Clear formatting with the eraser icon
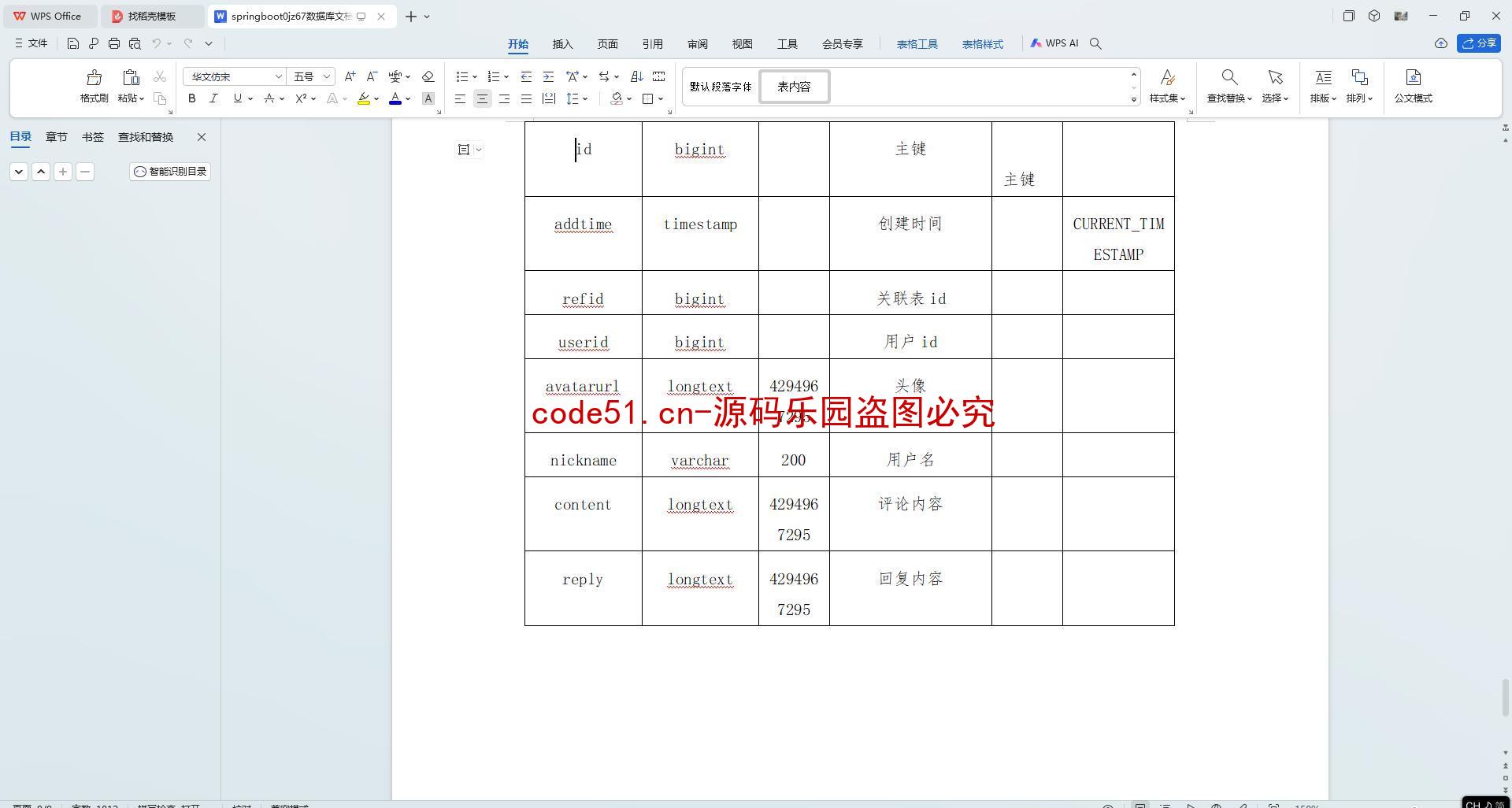 click(428, 76)
